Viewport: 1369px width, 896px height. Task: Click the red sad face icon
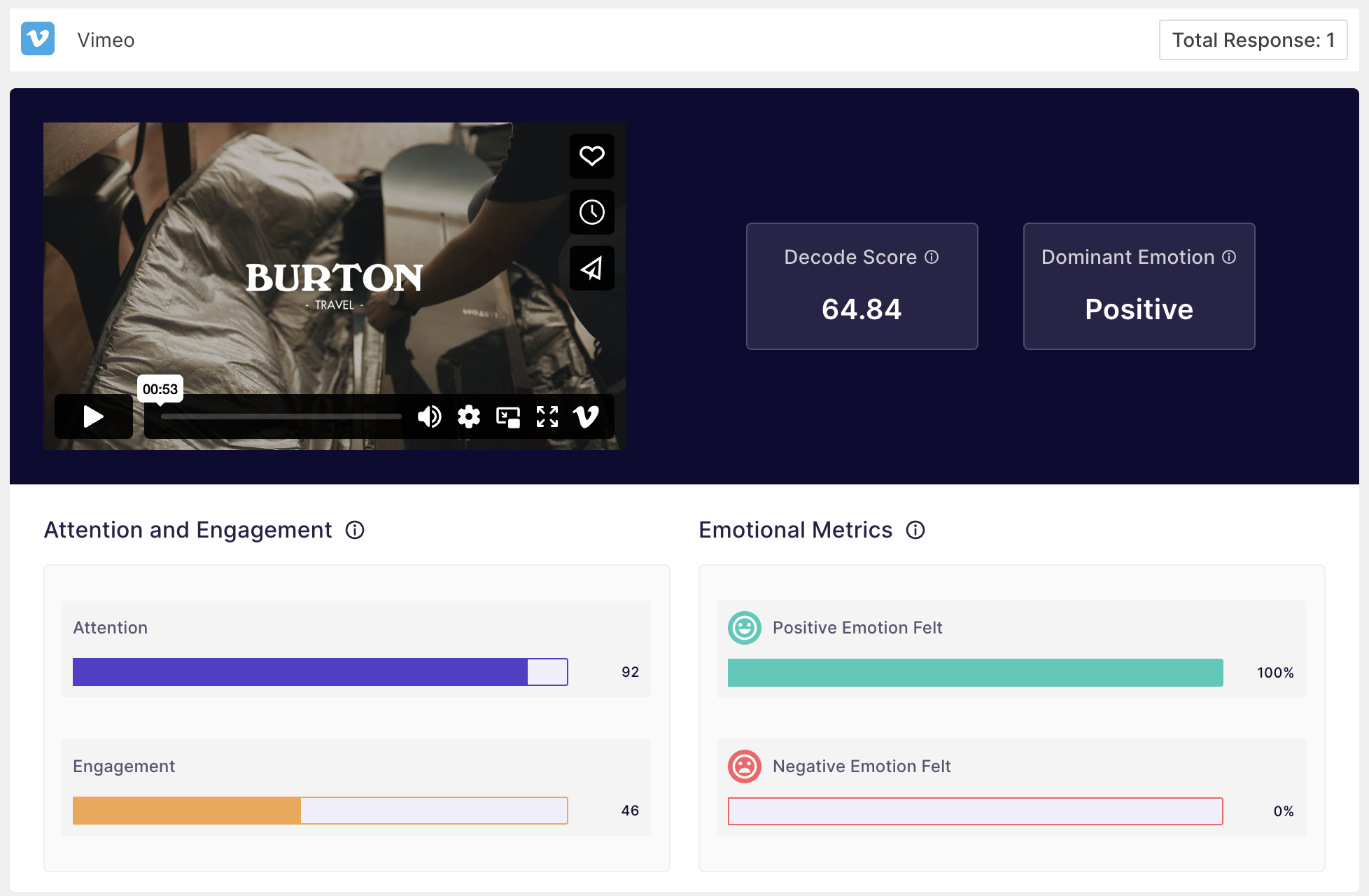click(x=745, y=766)
